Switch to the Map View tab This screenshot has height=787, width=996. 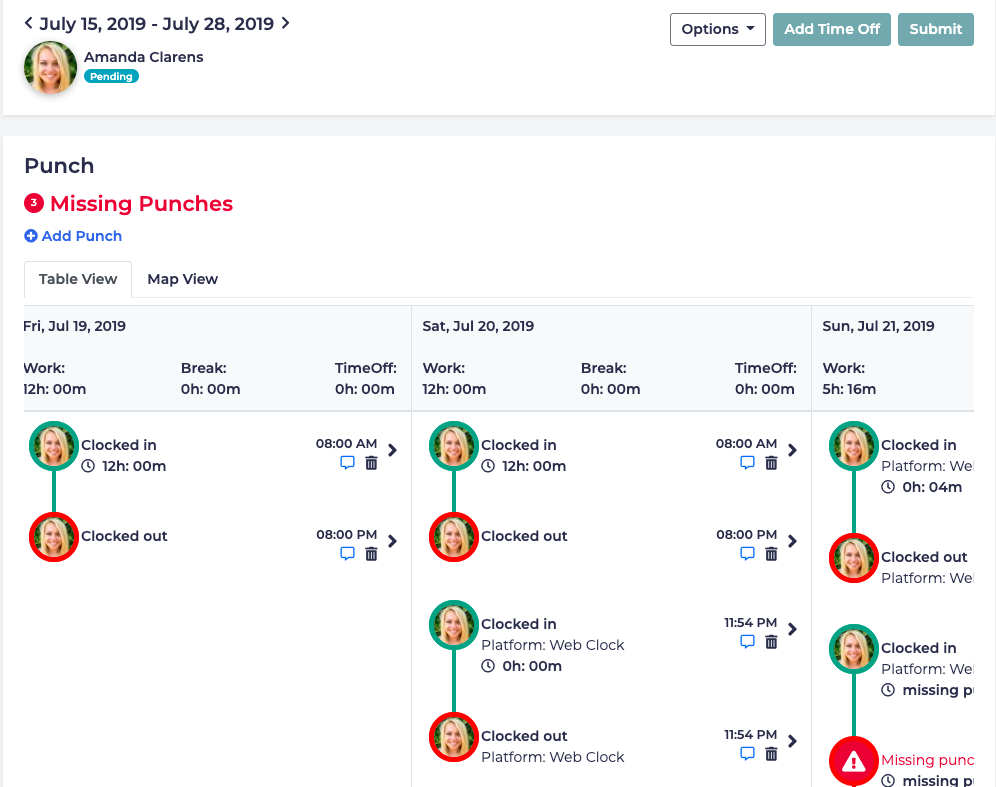point(182,279)
